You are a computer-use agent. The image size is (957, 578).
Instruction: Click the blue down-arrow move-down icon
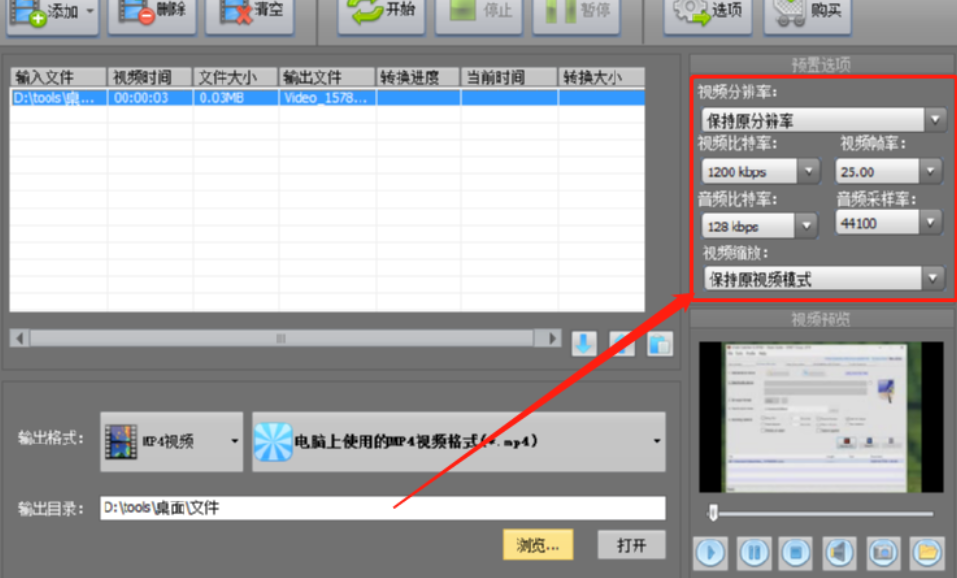coord(584,344)
